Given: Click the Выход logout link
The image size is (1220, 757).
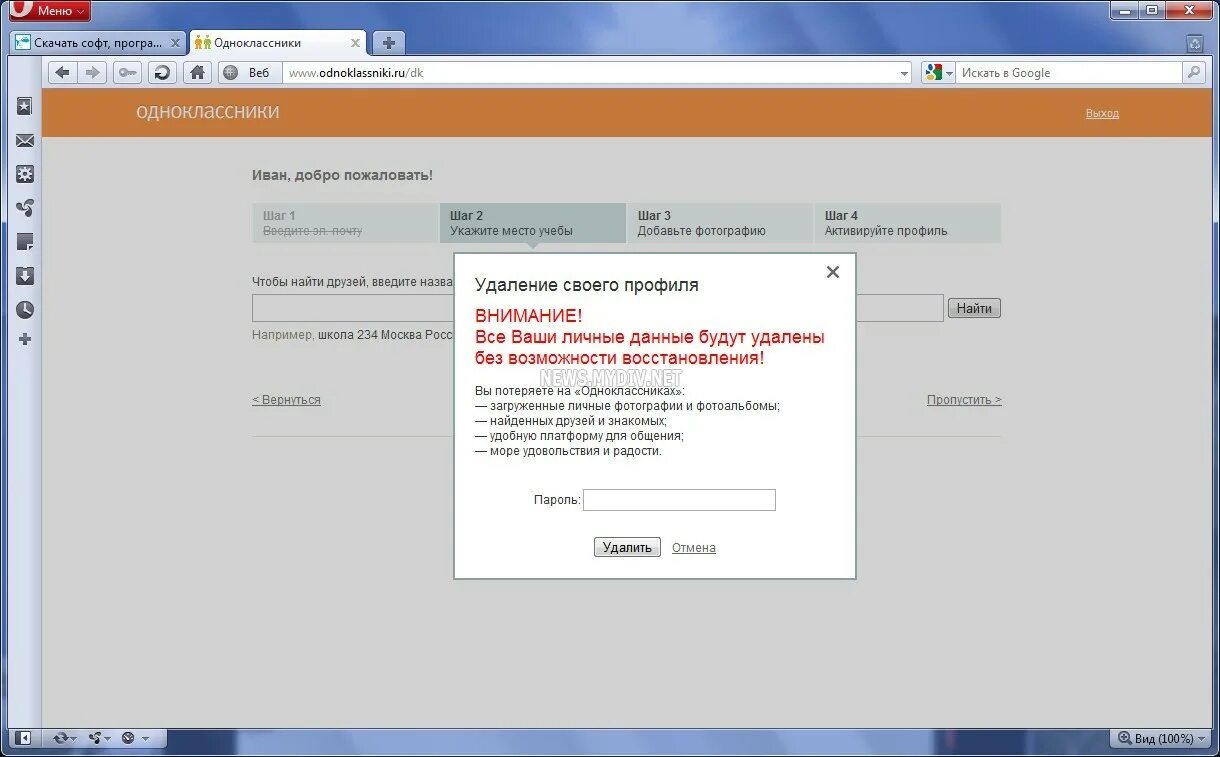Looking at the screenshot, I should pos(1102,113).
